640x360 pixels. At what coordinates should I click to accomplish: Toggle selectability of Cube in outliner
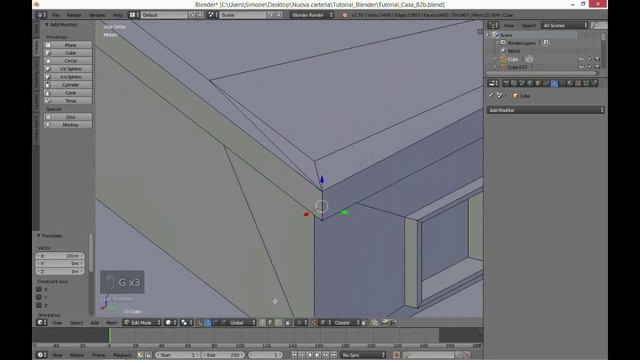click(x=589, y=59)
